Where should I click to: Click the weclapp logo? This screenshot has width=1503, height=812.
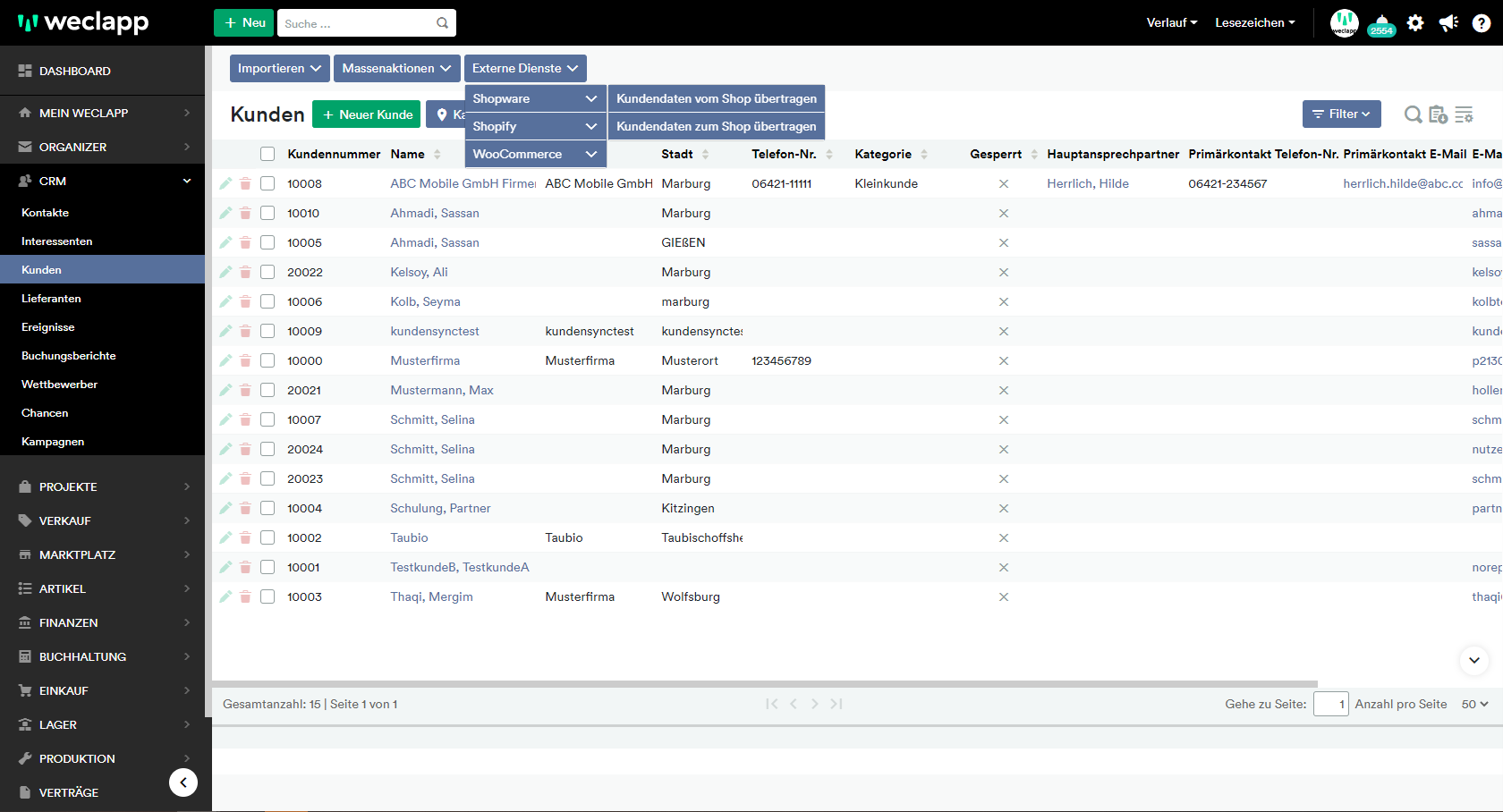[83, 22]
